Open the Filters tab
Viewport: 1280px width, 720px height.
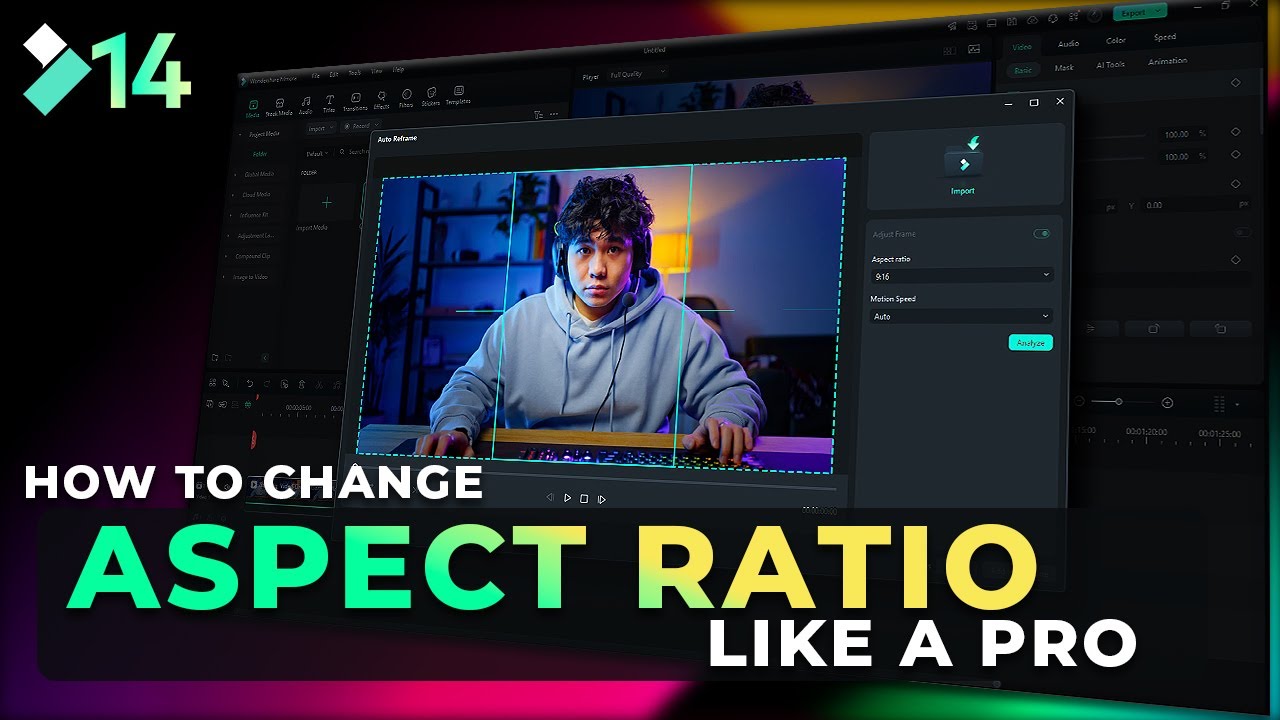(x=406, y=98)
